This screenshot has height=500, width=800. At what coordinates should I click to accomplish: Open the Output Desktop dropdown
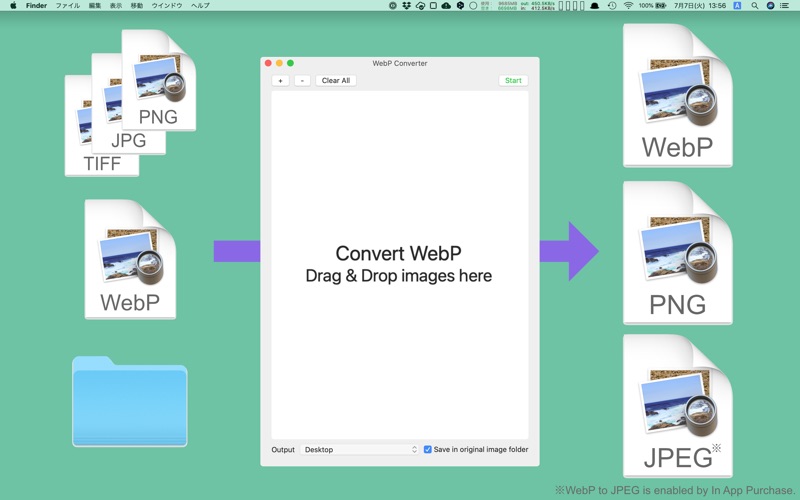tap(360, 449)
